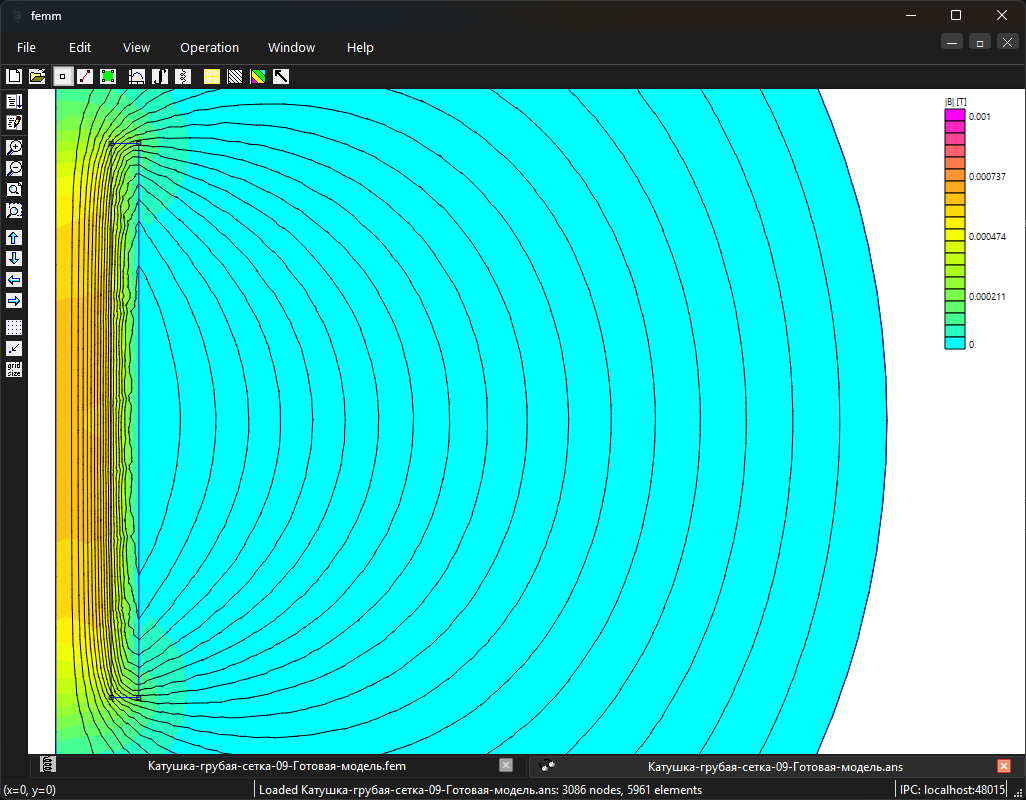Open the Help menu
This screenshot has height=800, width=1026.
360,48
